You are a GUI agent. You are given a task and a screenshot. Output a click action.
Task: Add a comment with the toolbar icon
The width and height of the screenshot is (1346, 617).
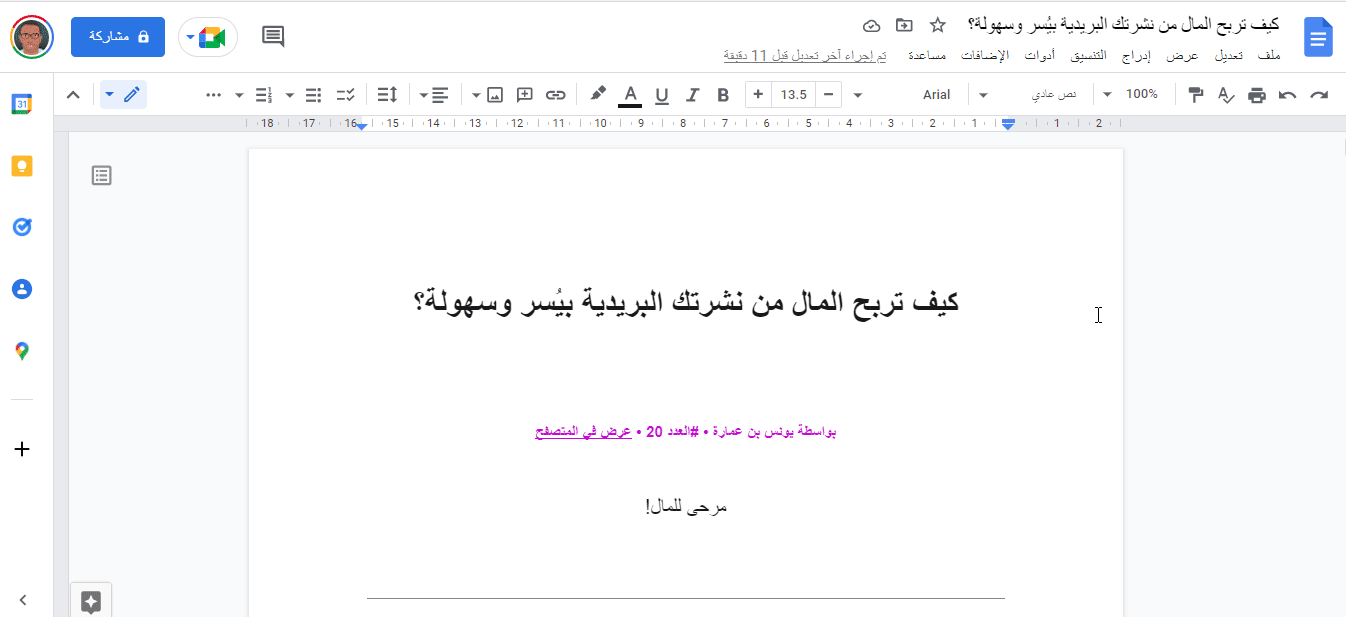click(524, 95)
